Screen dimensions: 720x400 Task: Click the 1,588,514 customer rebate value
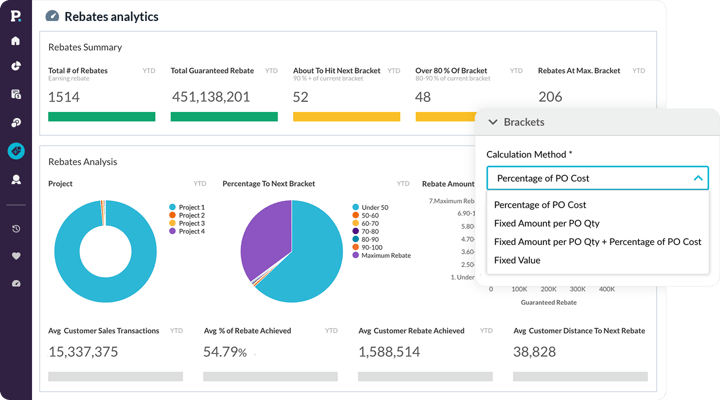point(389,352)
